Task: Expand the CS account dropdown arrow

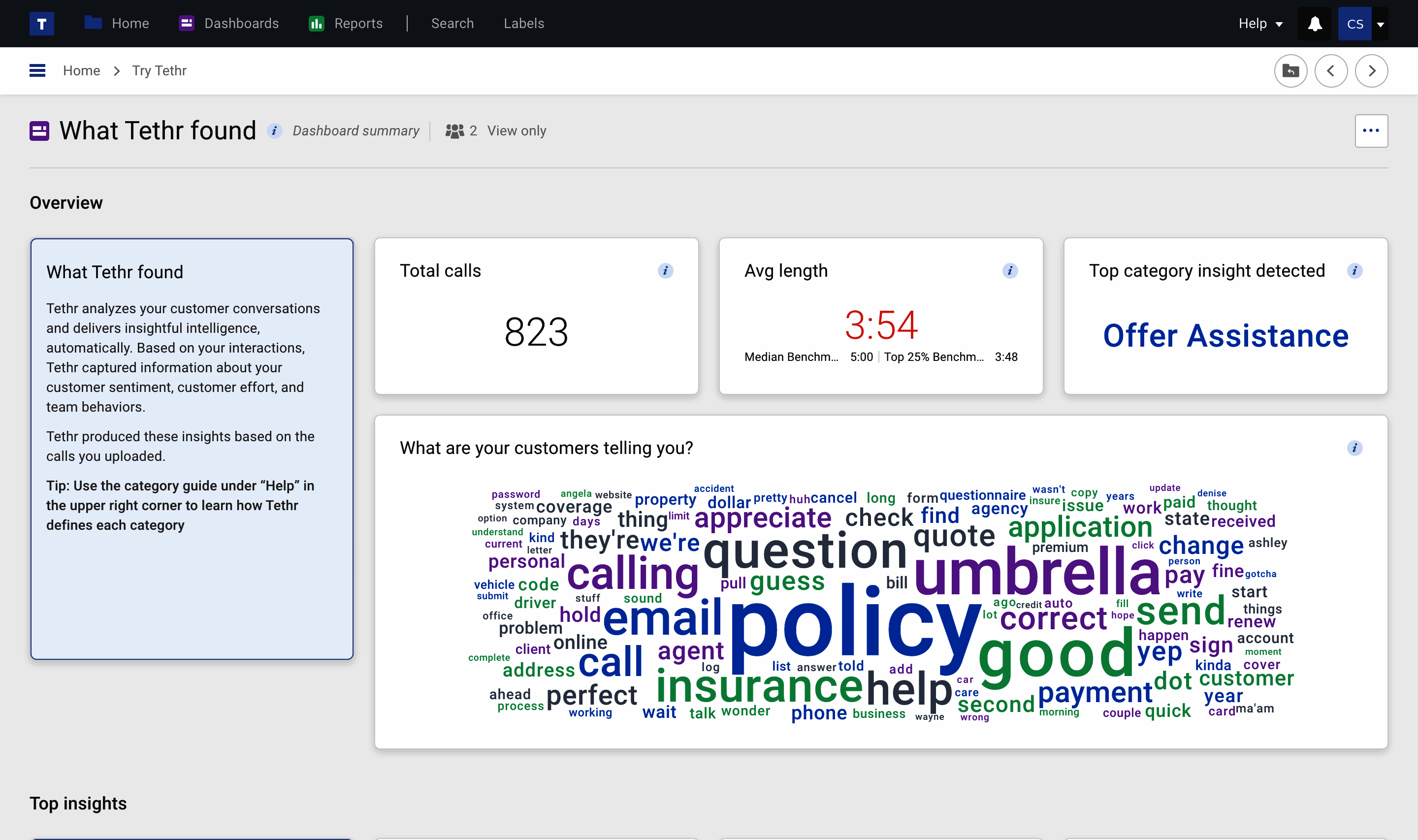Action: [1381, 24]
